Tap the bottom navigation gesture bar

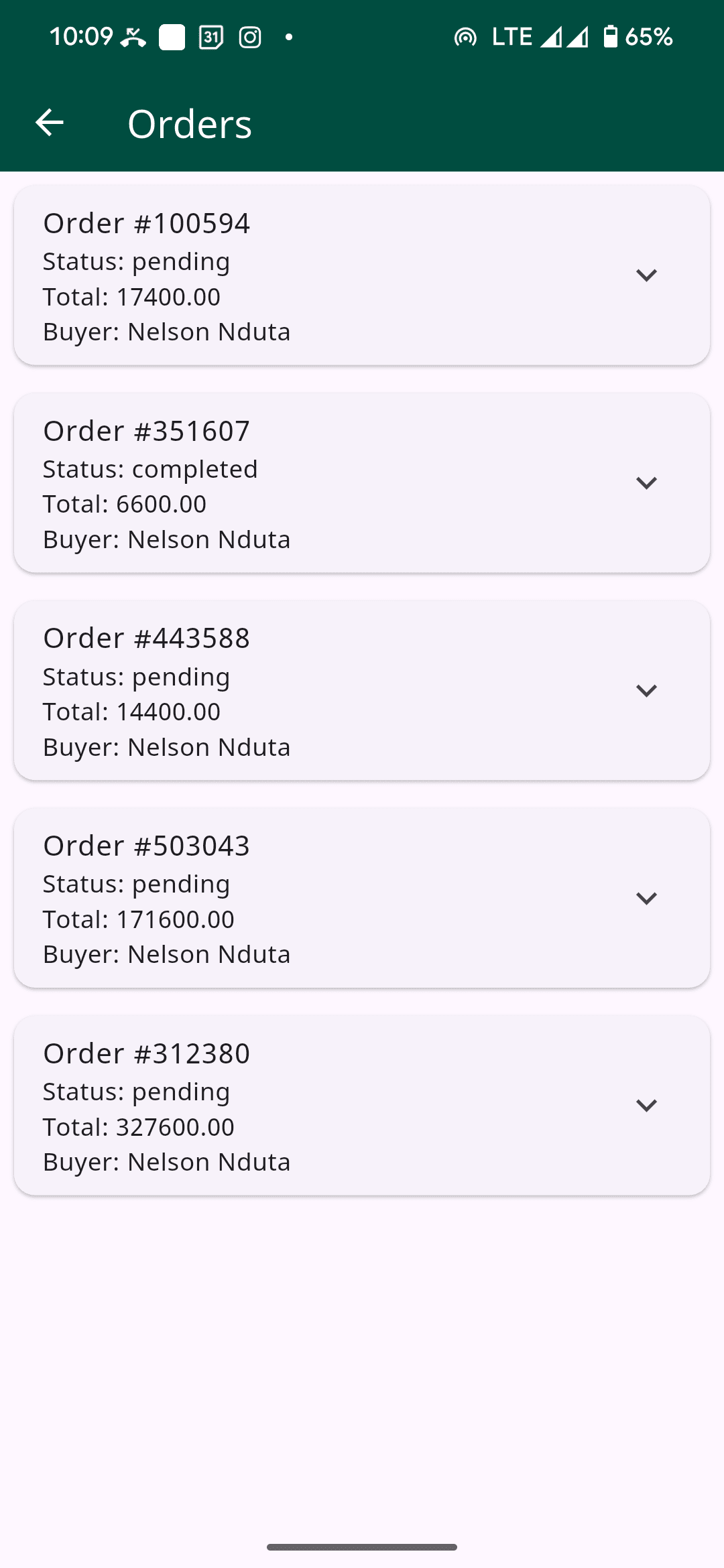tap(362, 1547)
